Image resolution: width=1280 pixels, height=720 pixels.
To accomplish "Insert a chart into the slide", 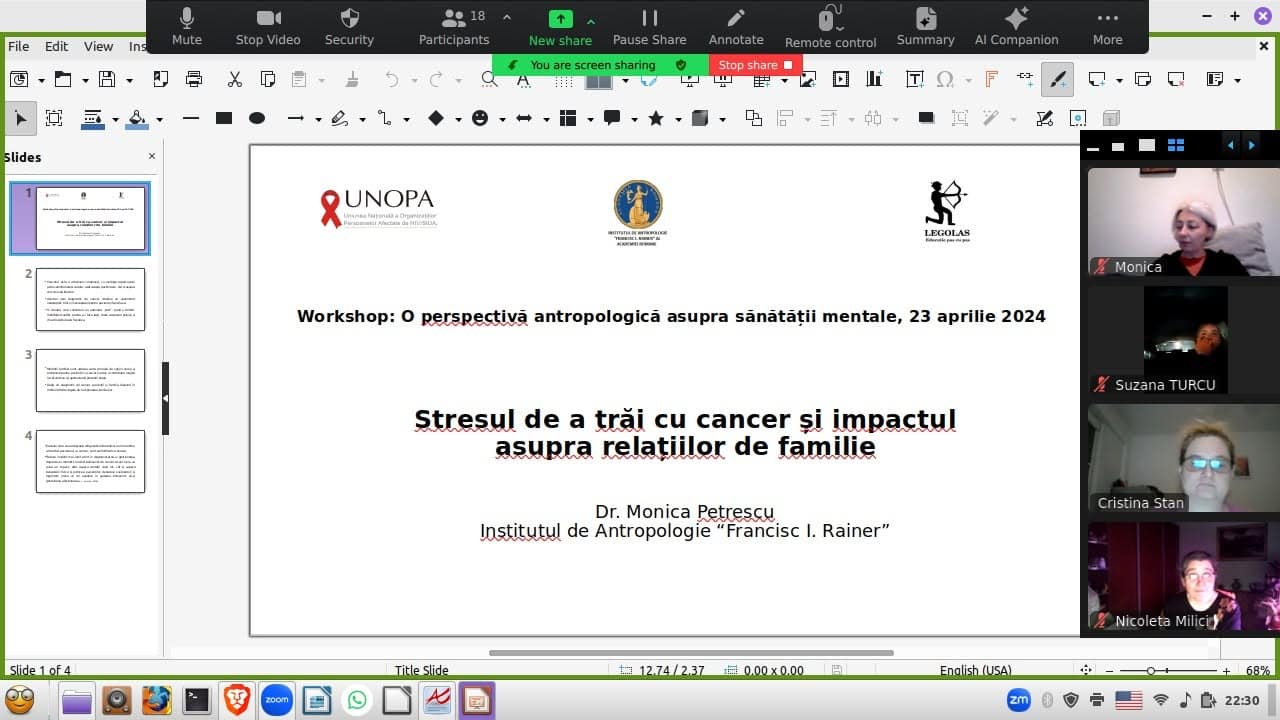I will coord(874,79).
